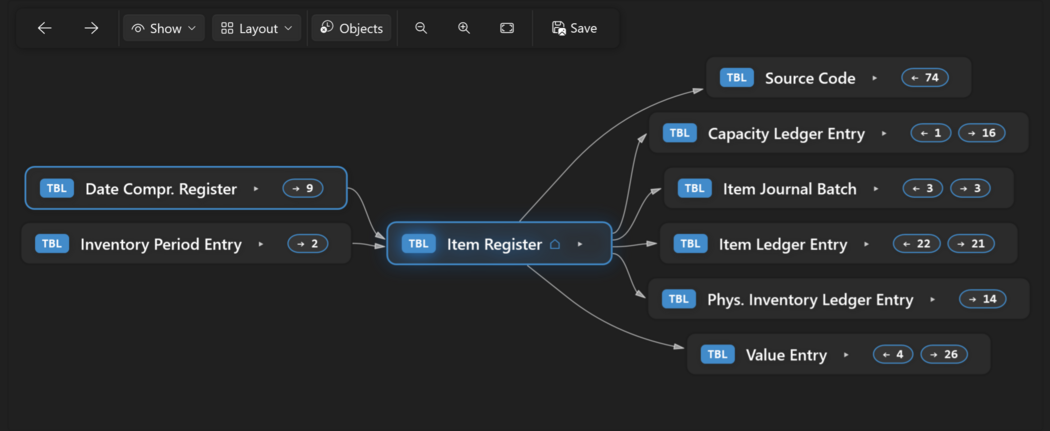Click the Phys. Inventory Ledger Entry TBL icon
Image resolution: width=1050 pixels, height=431 pixels.
[679, 299]
